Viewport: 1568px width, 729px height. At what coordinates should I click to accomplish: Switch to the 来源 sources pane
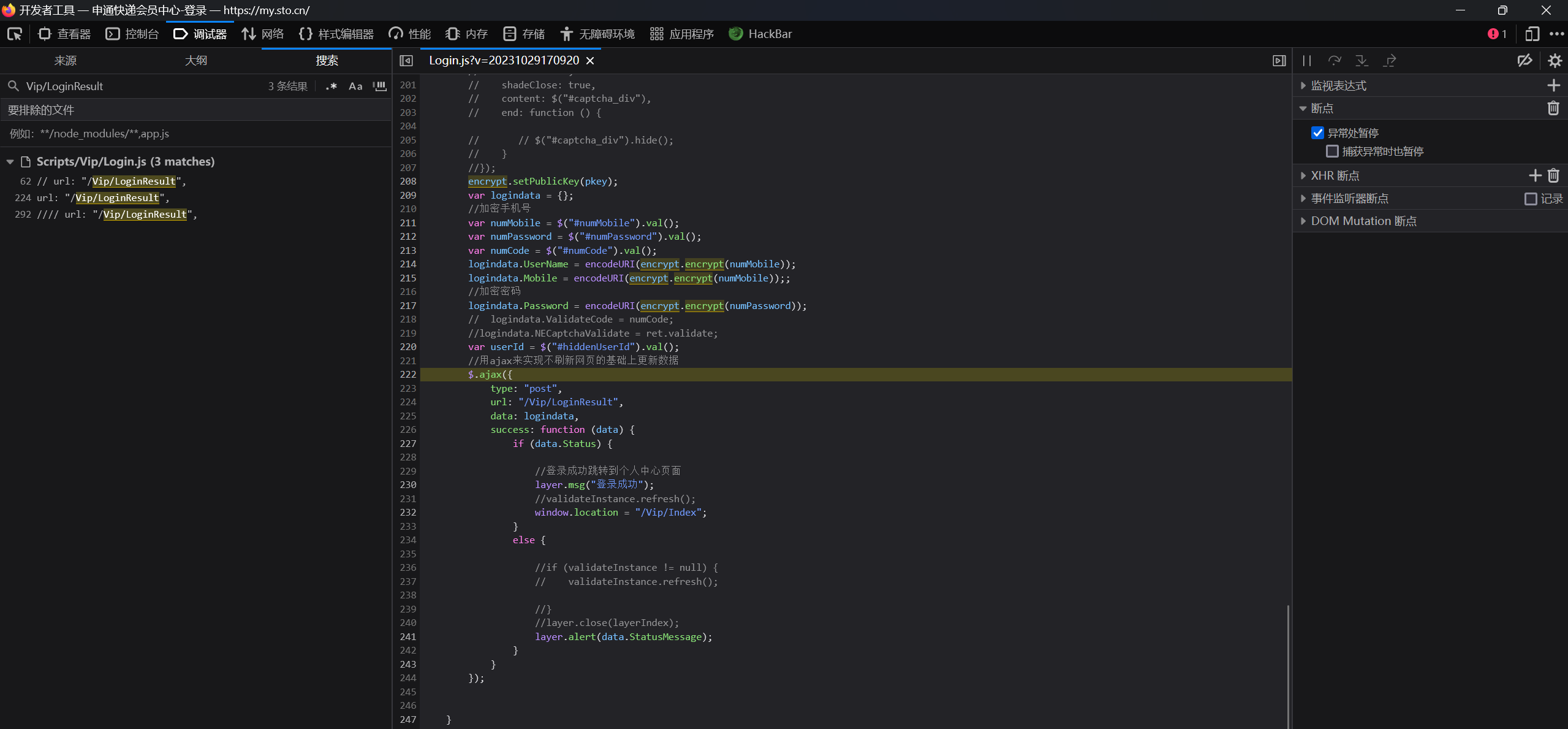coord(65,61)
